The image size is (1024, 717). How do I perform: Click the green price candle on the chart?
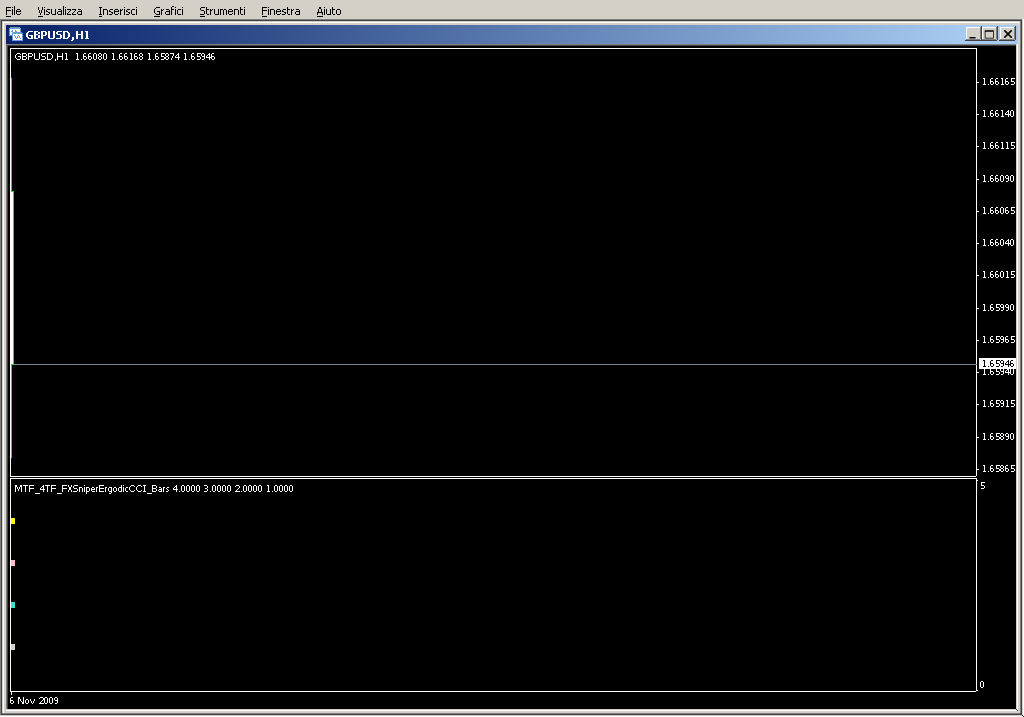point(12,278)
